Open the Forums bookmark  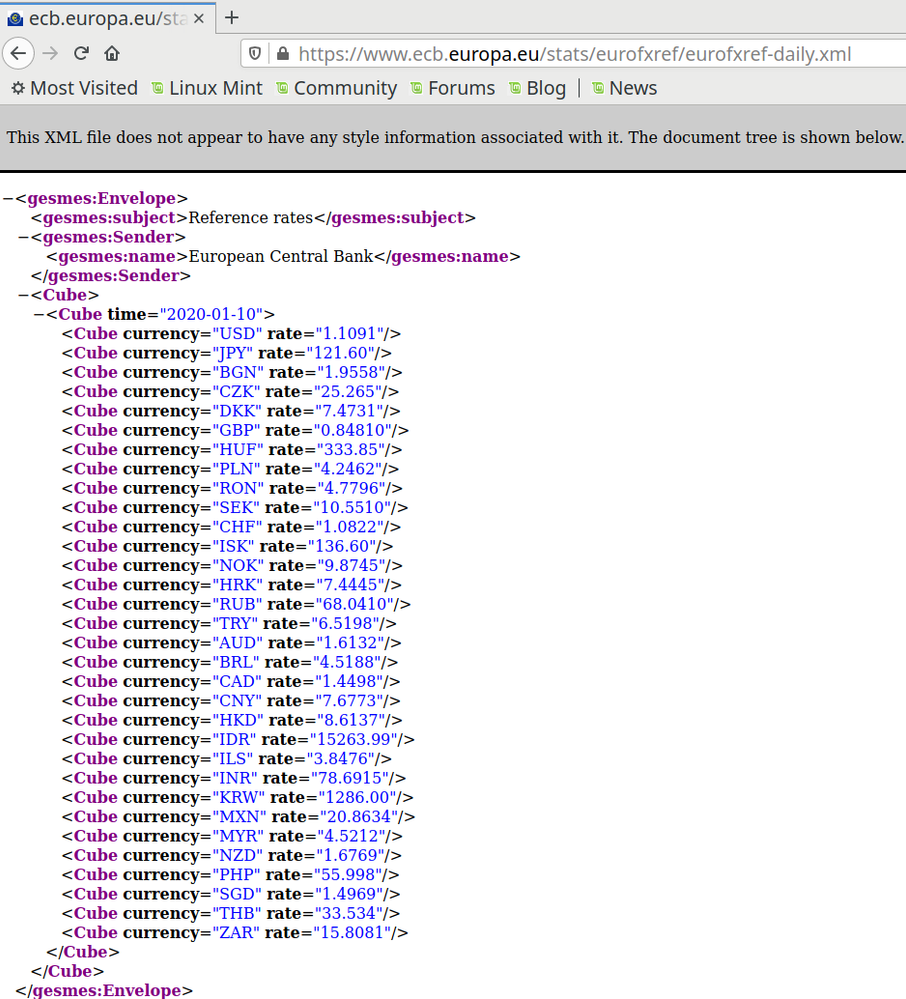tap(452, 88)
